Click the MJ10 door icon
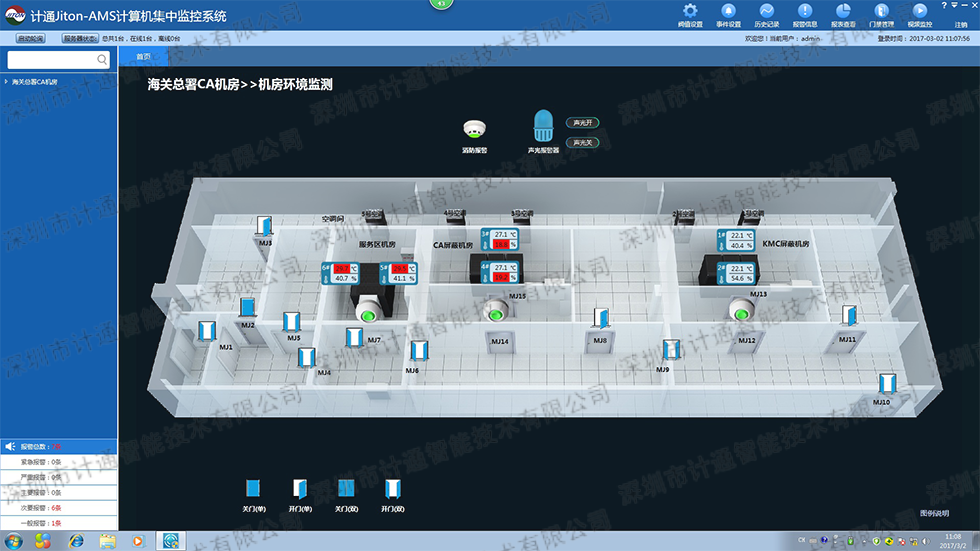 [x=885, y=383]
